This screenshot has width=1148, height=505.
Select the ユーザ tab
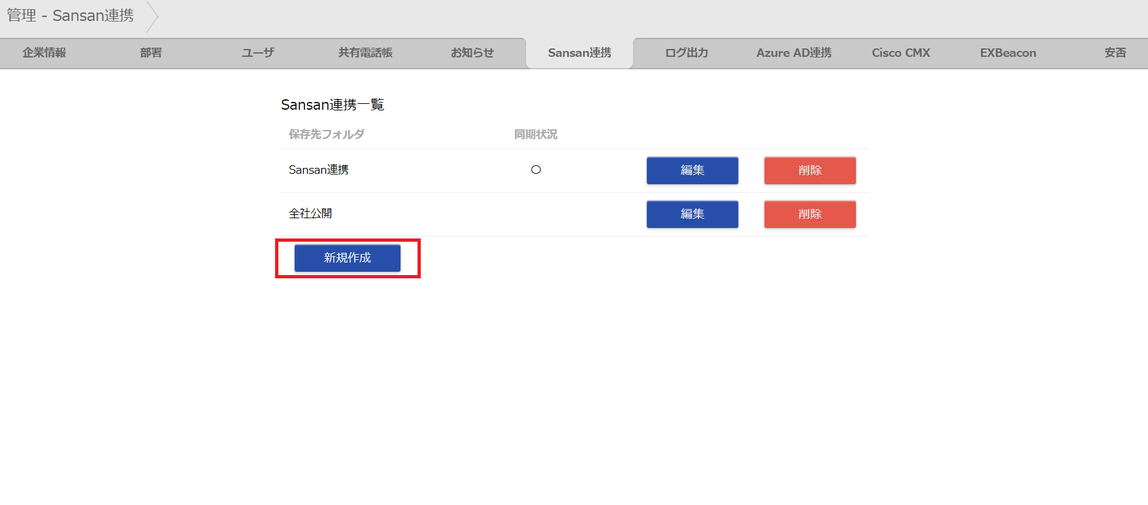258,53
